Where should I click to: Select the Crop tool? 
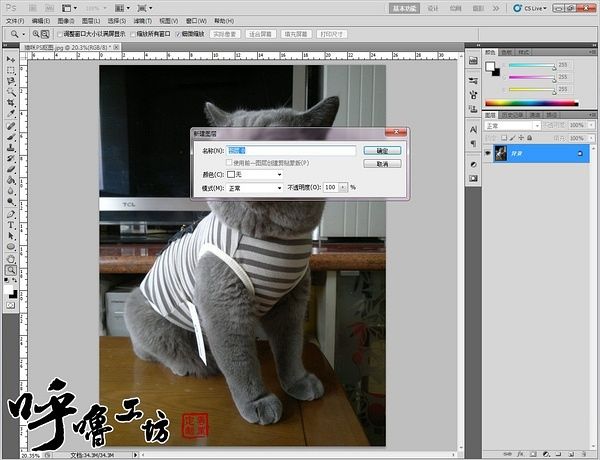[x=11, y=104]
